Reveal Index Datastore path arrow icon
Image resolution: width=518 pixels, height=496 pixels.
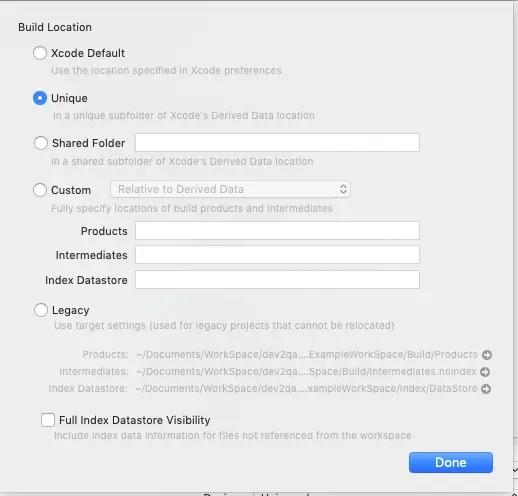tap(486, 389)
